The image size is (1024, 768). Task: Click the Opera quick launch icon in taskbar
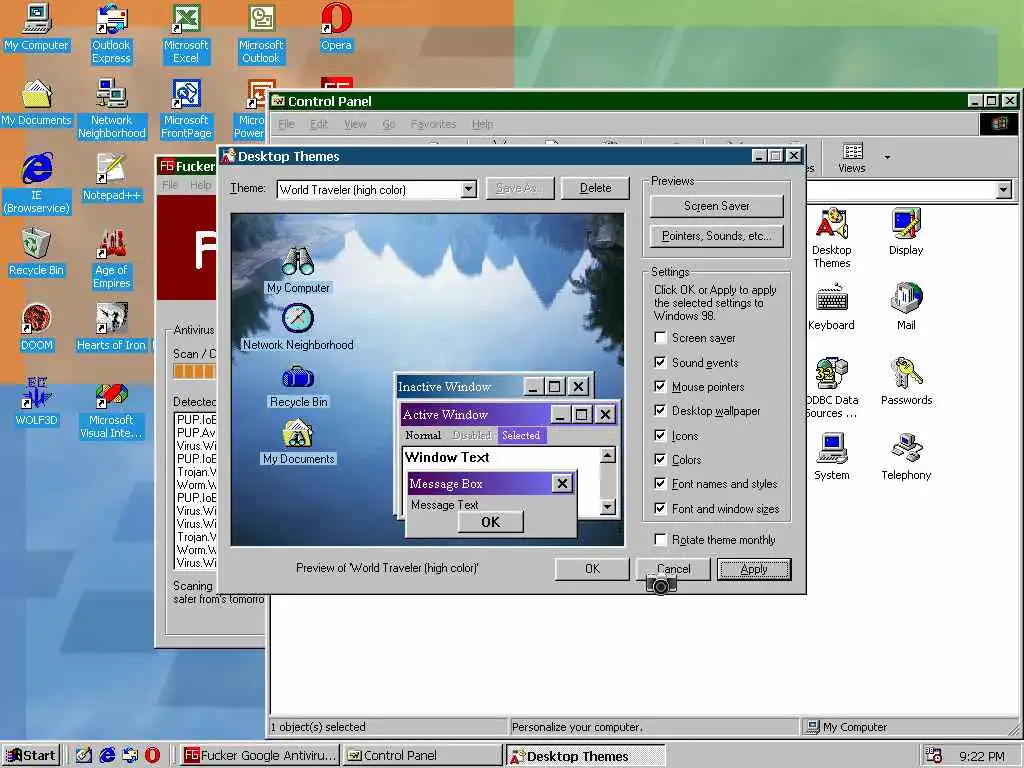click(152, 755)
